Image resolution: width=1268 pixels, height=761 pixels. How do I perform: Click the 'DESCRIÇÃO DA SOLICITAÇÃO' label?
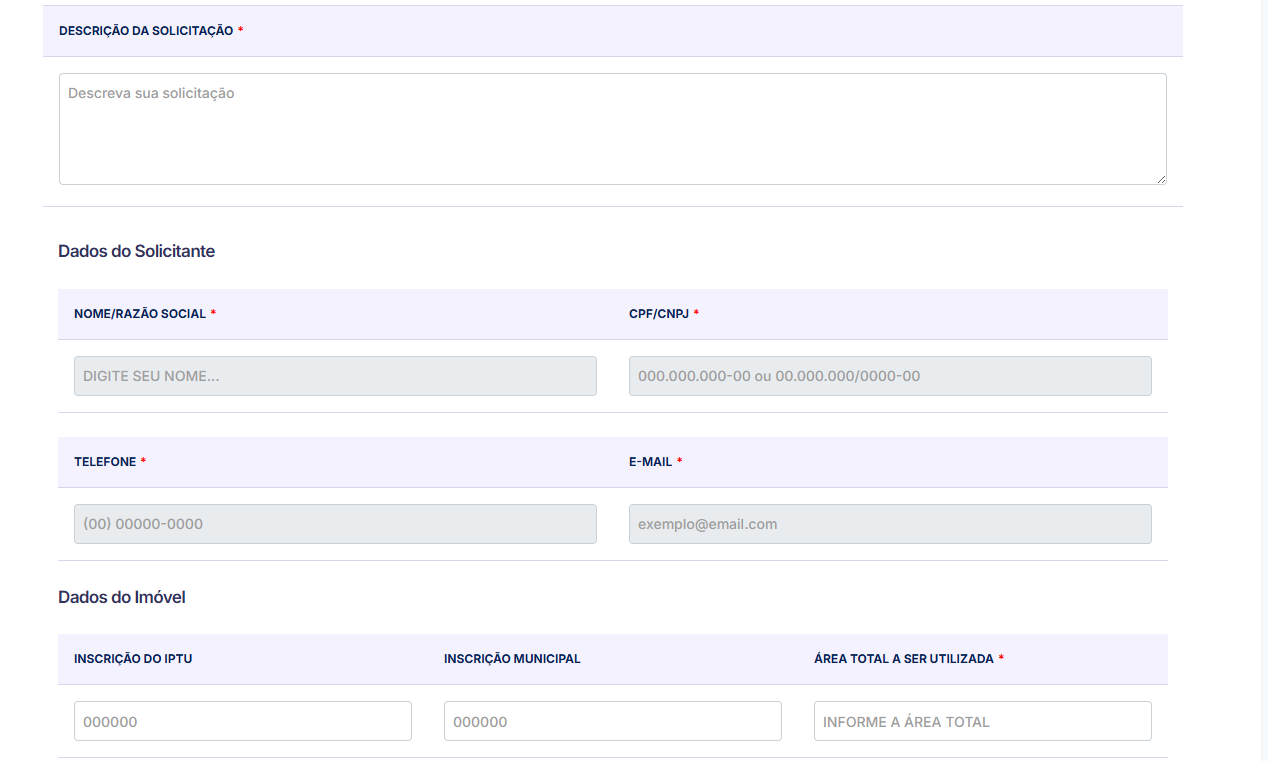tap(146, 31)
